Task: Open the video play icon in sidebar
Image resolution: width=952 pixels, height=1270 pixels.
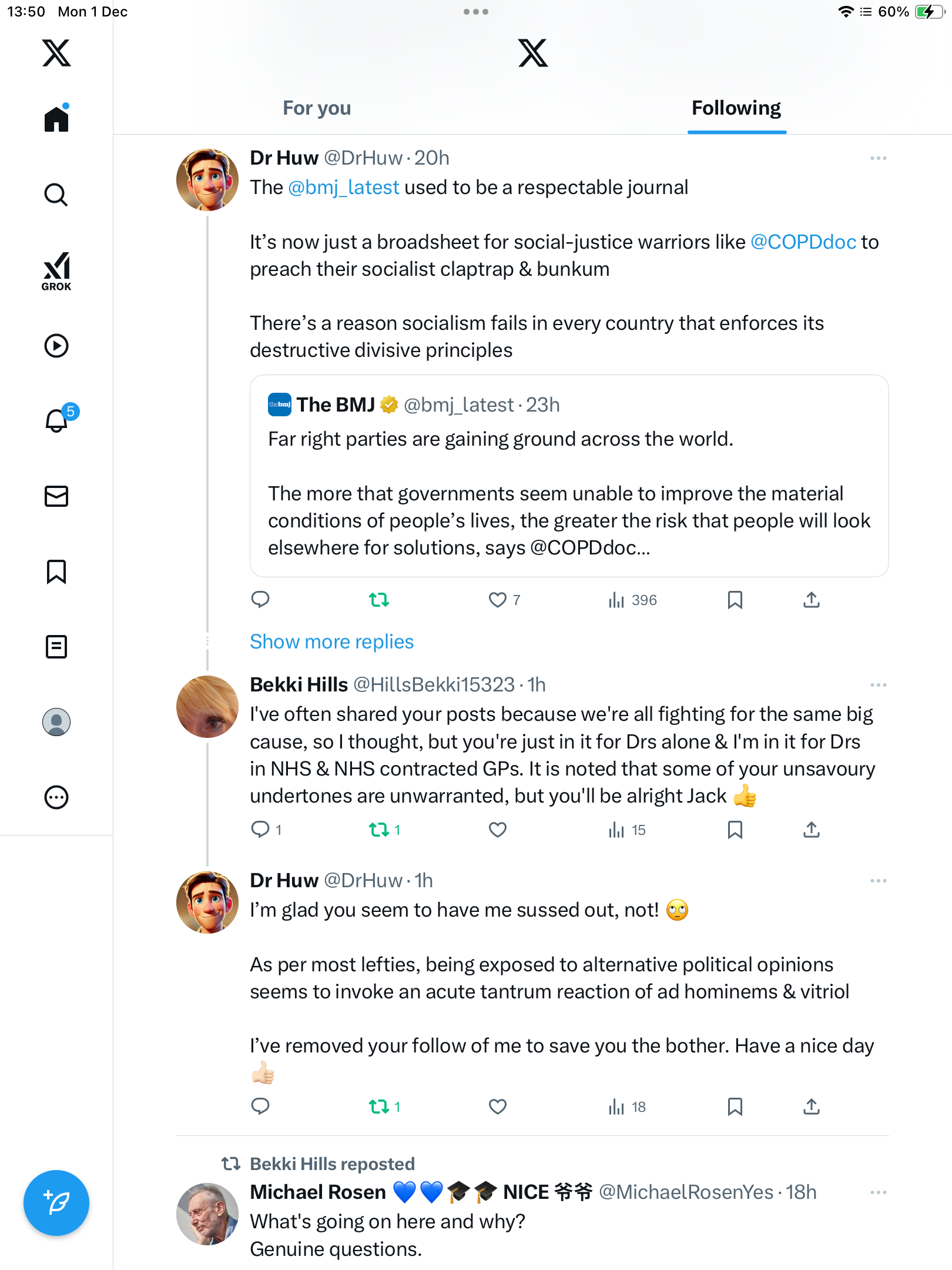Action: (x=56, y=346)
